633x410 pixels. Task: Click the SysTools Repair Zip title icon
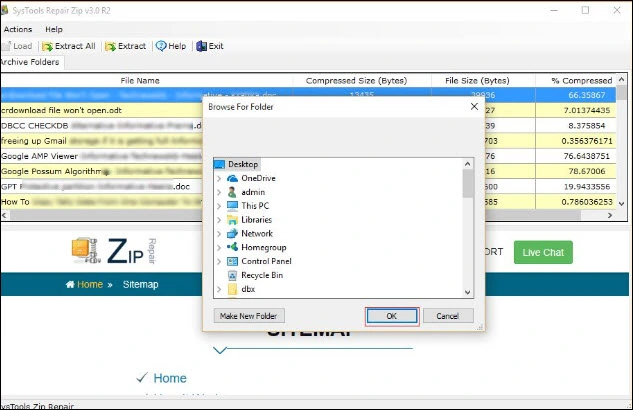pos(5,10)
